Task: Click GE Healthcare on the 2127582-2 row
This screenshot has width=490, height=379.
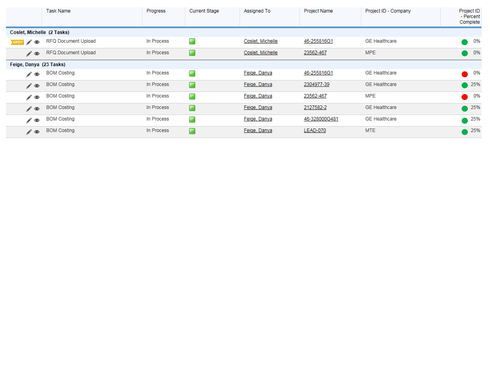Action: coord(381,107)
